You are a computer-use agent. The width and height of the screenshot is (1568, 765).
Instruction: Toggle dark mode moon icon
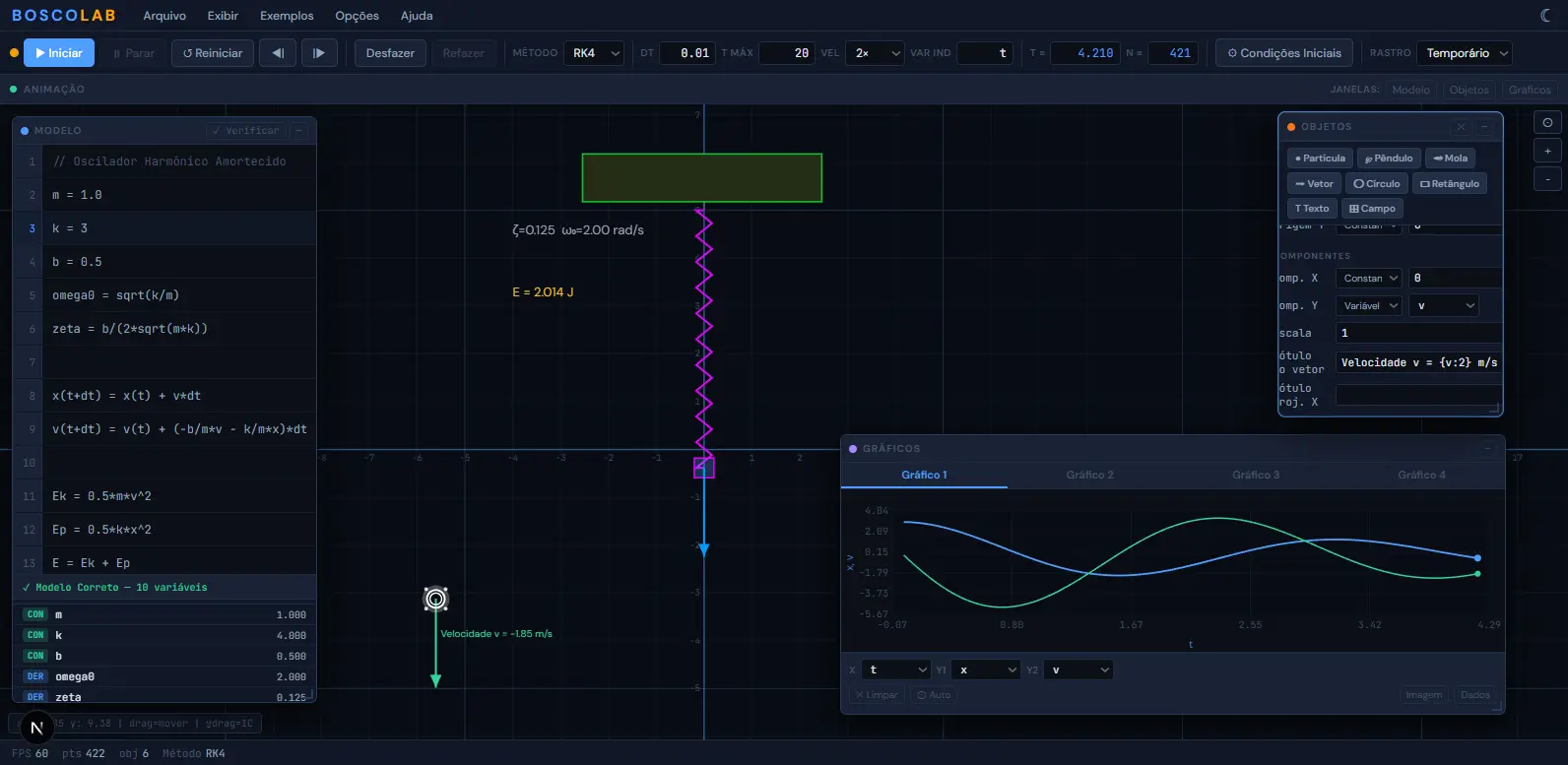coord(1545,16)
